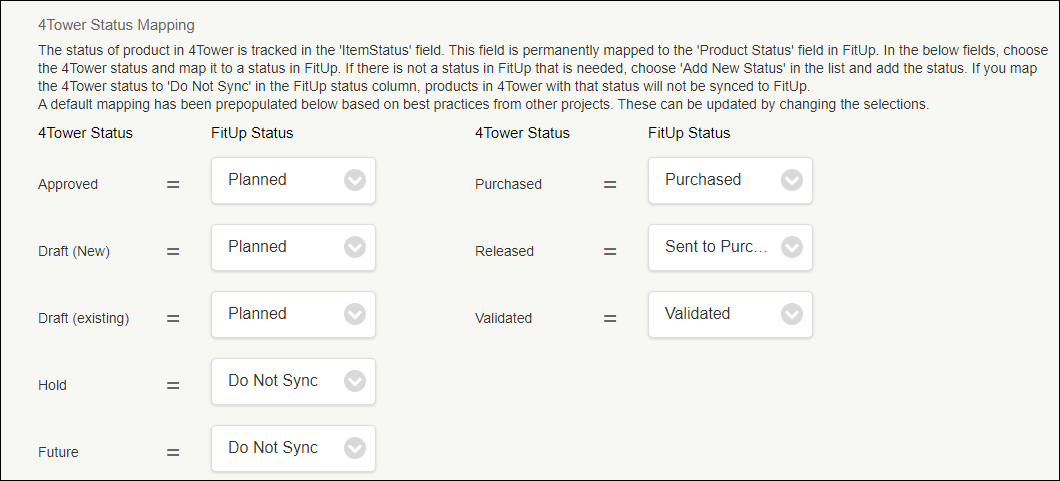This screenshot has height=481, width=1060.
Task: Expand the Draft (existing) FitUp status dropdown
Action: pyautogui.click(x=293, y=314)
